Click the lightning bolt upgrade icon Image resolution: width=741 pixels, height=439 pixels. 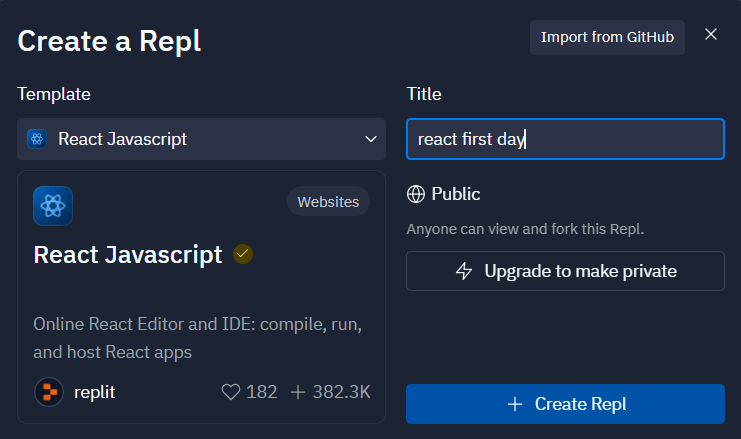[x=464, y=271]
